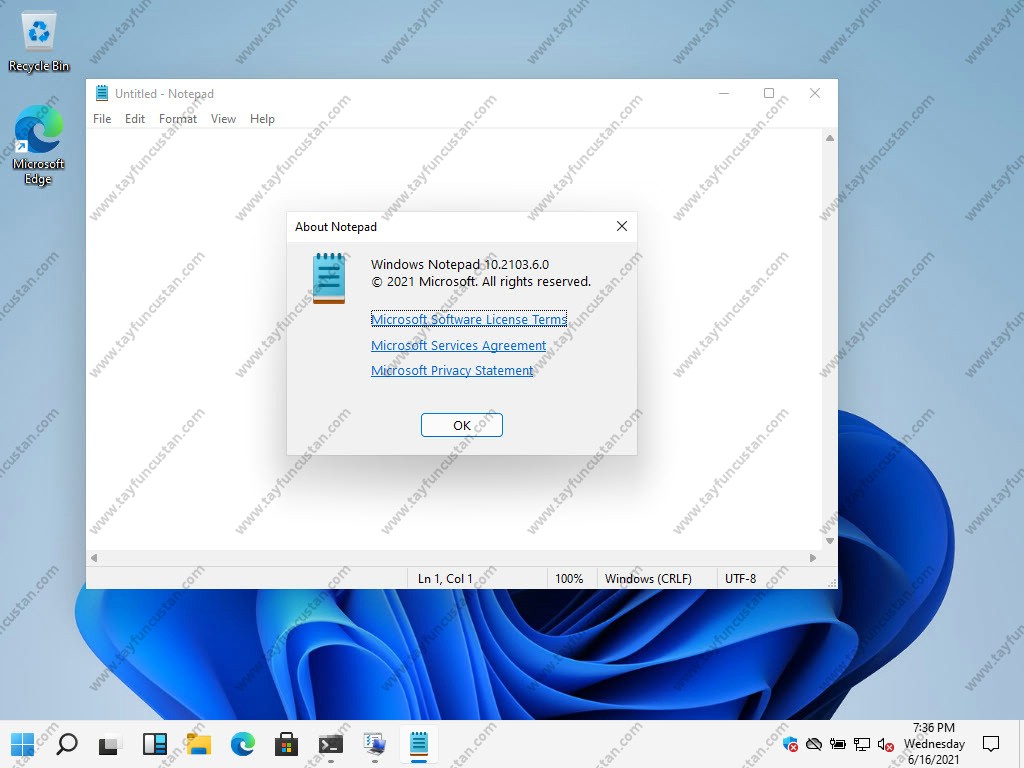
Task: Open Microsoft Services Agreement link
Action: point(458,345)
